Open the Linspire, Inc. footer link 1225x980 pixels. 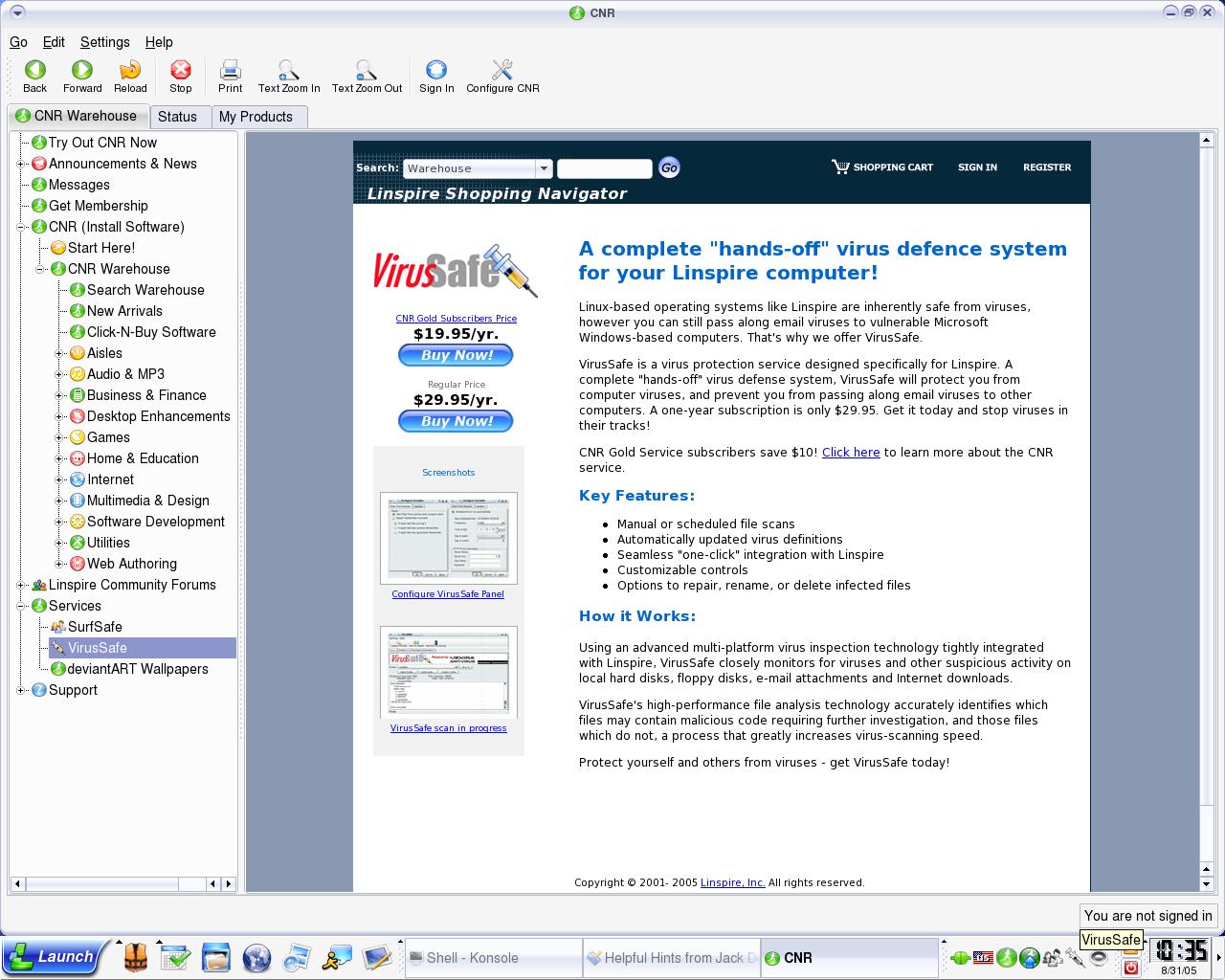tap(733, 883)
